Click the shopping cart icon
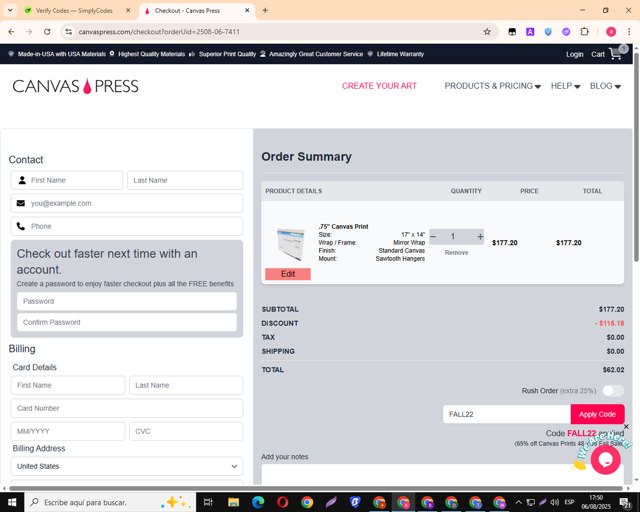Viewport: 640px width, 512px height. (x=616, y=54)
